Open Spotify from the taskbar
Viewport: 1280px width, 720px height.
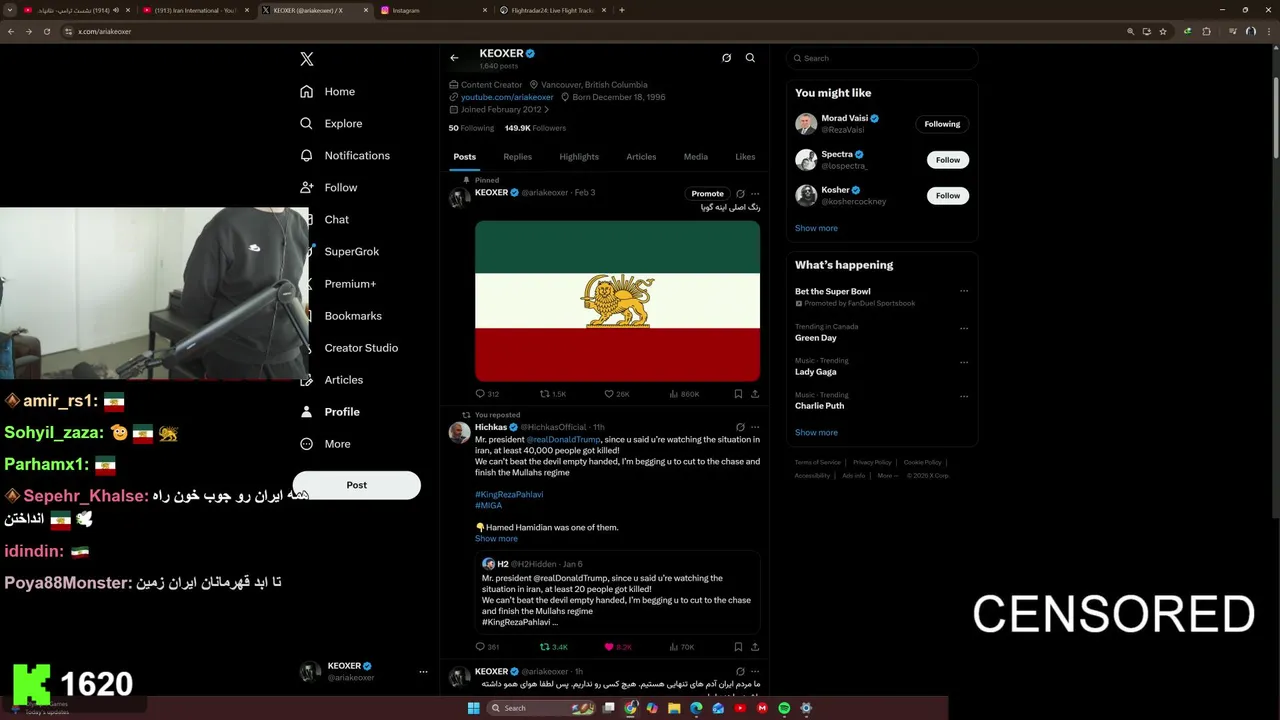point(784,708)
